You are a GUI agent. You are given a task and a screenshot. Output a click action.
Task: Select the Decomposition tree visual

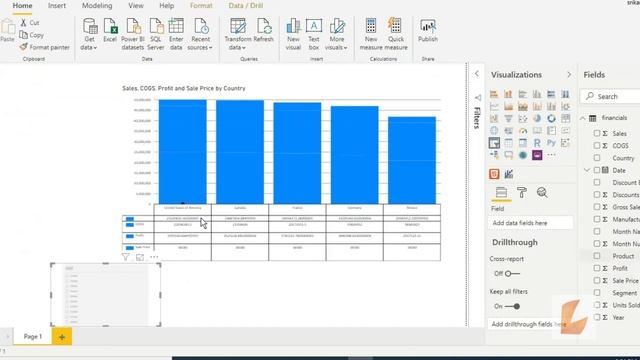[x=494, y=155]
